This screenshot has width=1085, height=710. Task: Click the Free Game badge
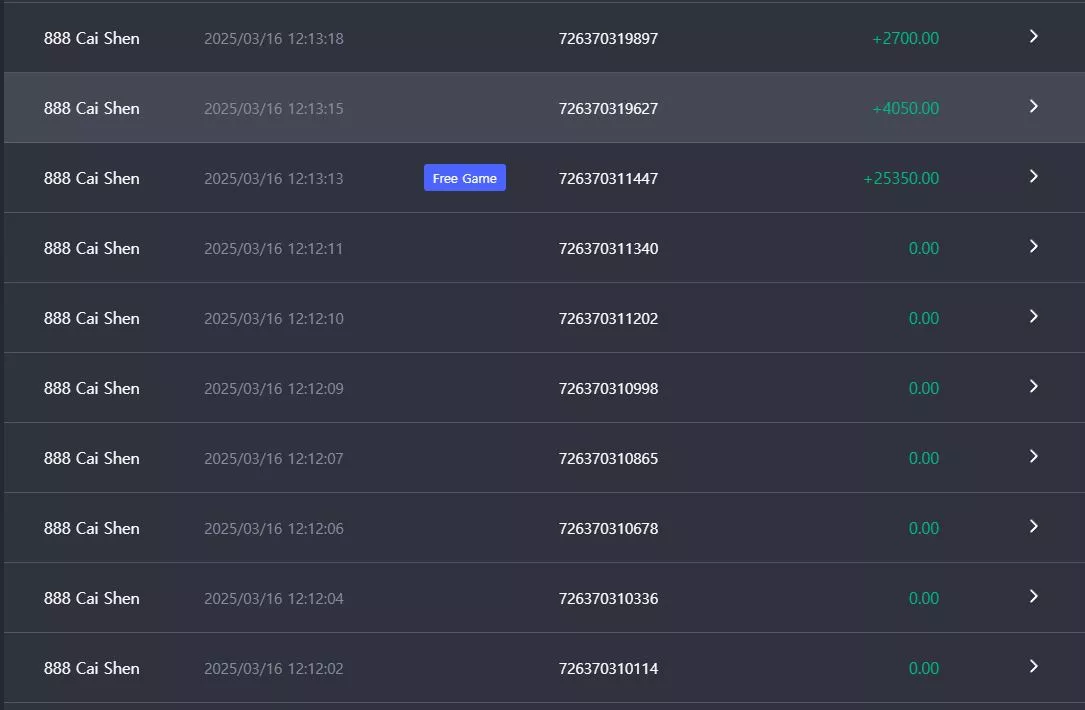point(464,178)
